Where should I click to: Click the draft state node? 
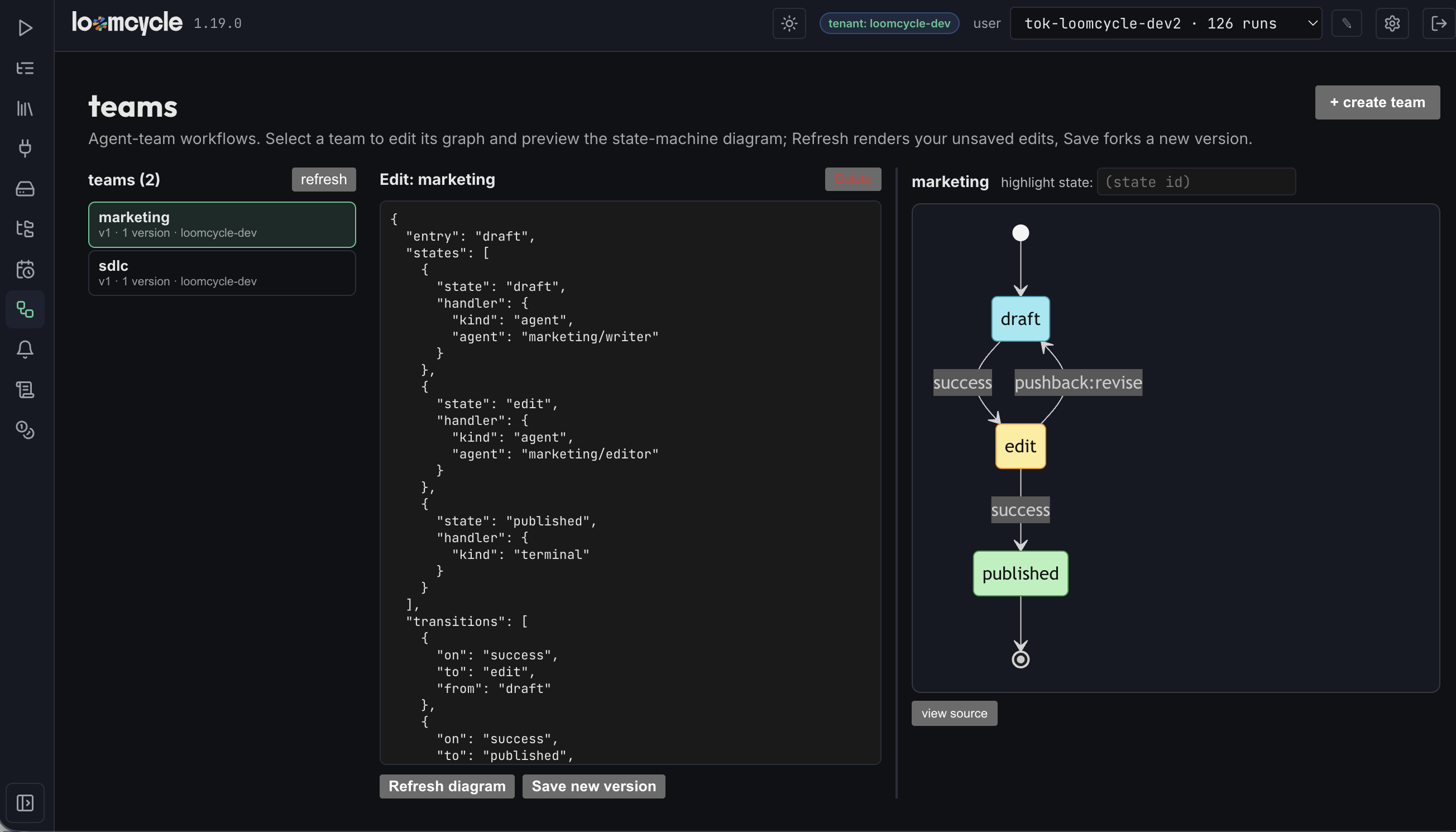click(1020, 319)
